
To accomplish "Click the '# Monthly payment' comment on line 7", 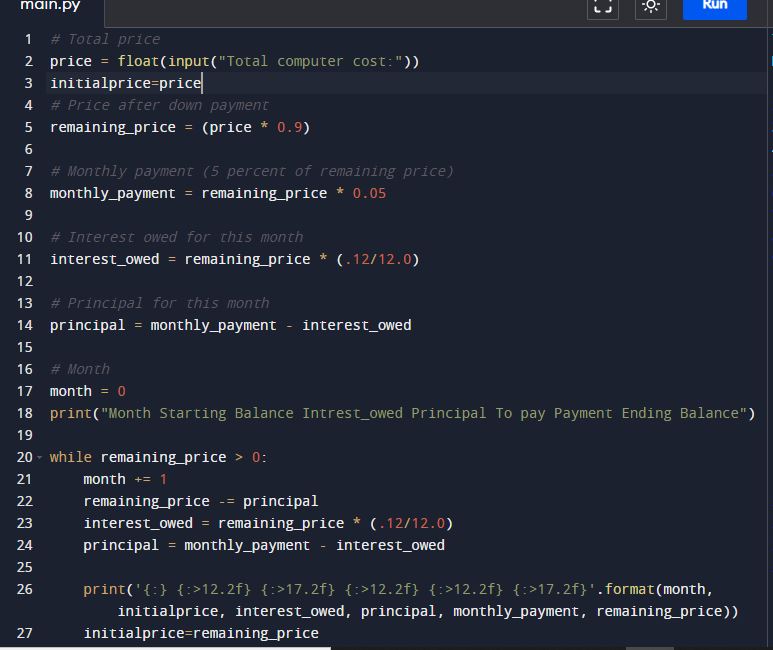I will [251, 171].
